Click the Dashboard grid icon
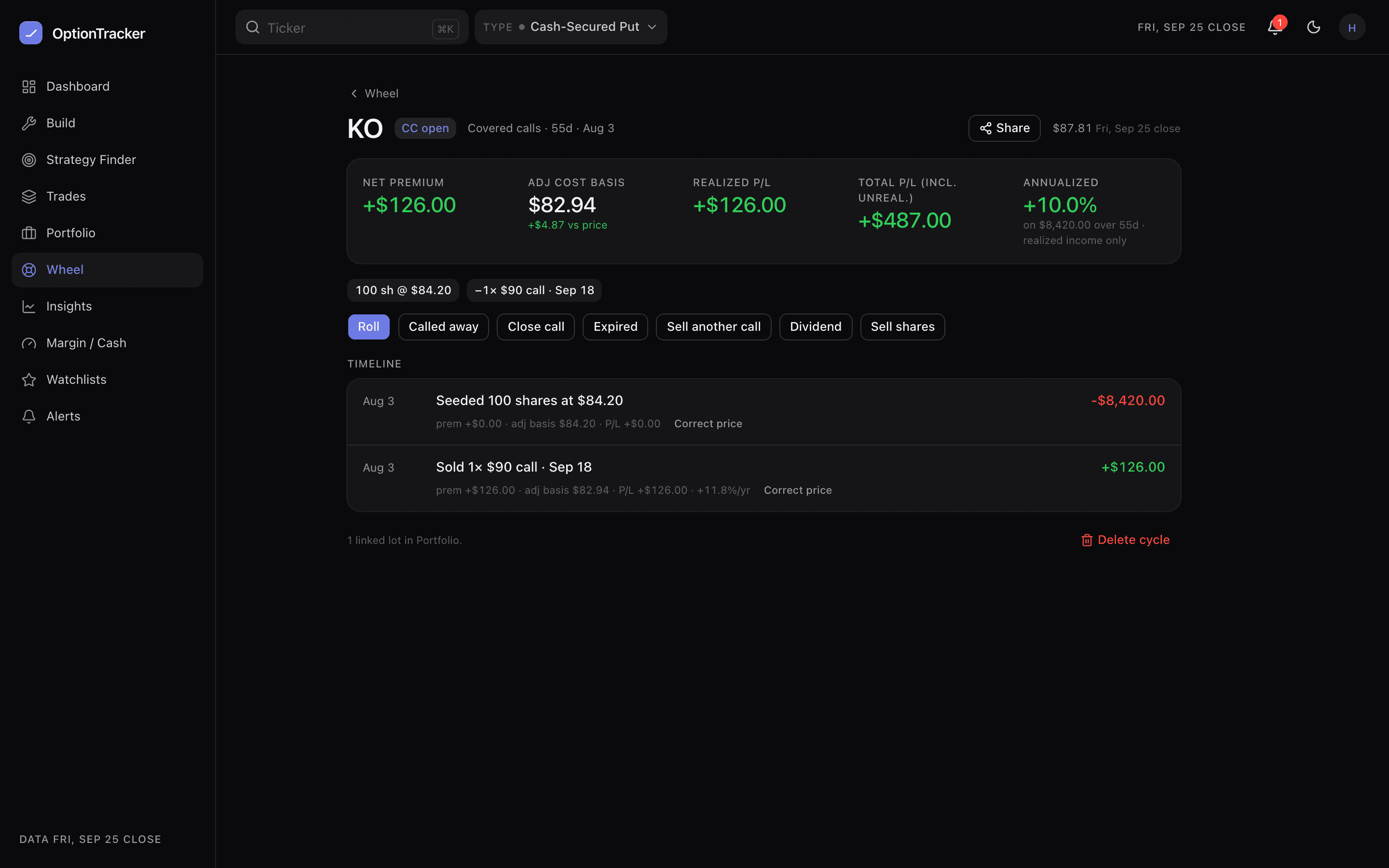Image resolution: width=1389 pixels, height=868 pixels. pyautogui.click(x=29, y=87)
